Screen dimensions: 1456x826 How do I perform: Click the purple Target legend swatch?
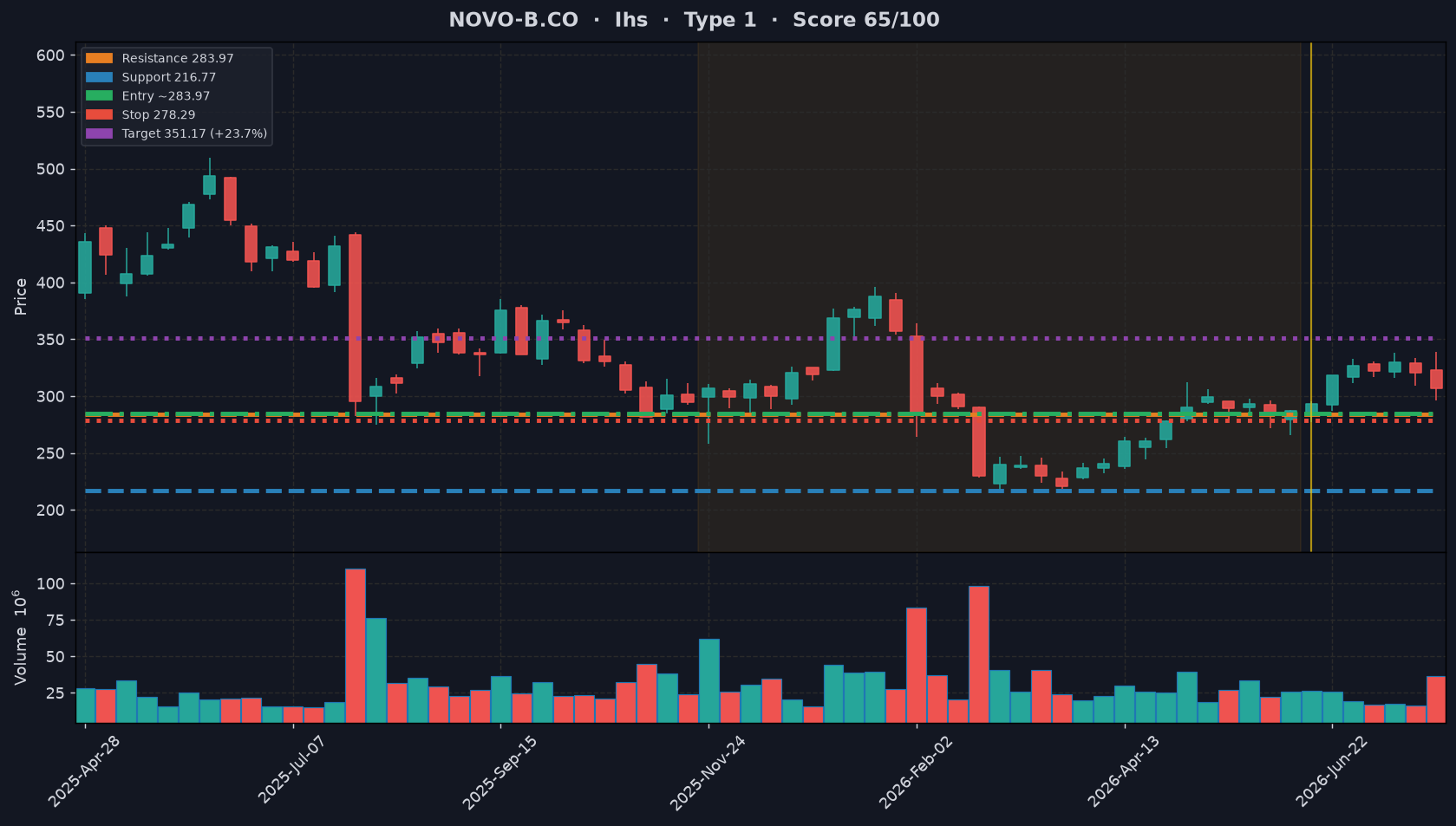[99, 133]
